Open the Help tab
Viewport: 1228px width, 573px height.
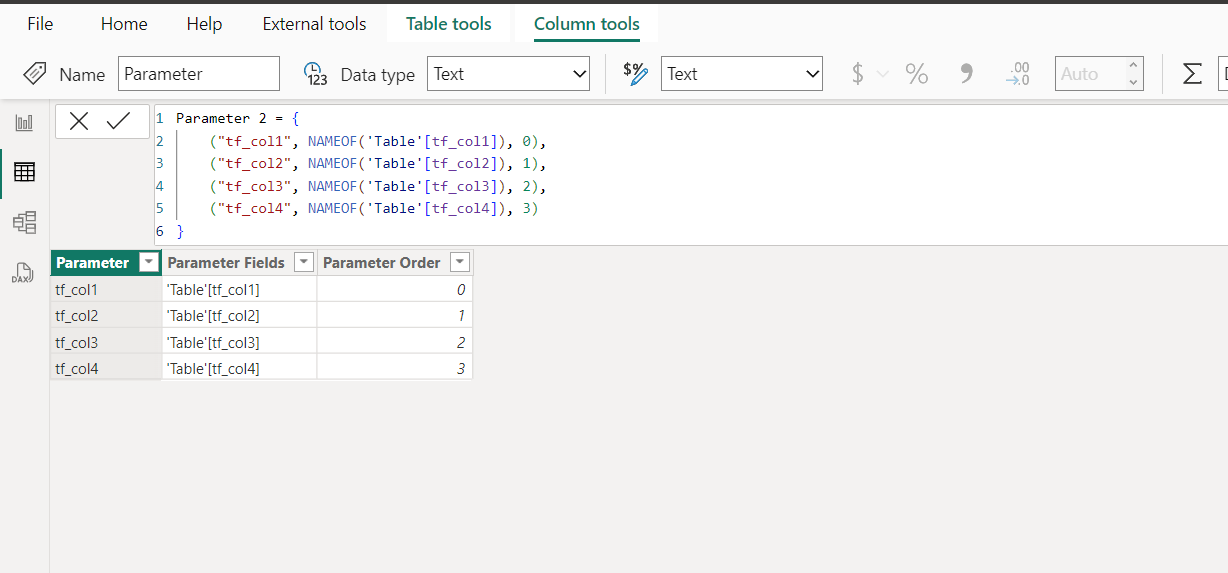point(204,24)
